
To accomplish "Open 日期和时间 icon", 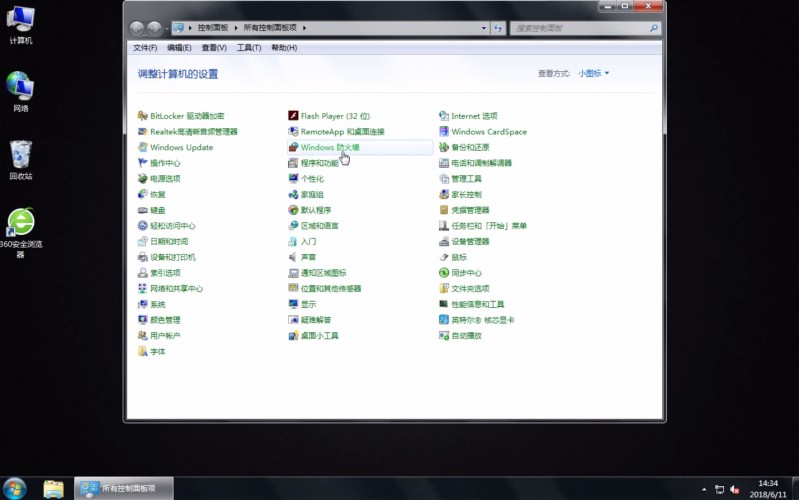I will 143,242.
